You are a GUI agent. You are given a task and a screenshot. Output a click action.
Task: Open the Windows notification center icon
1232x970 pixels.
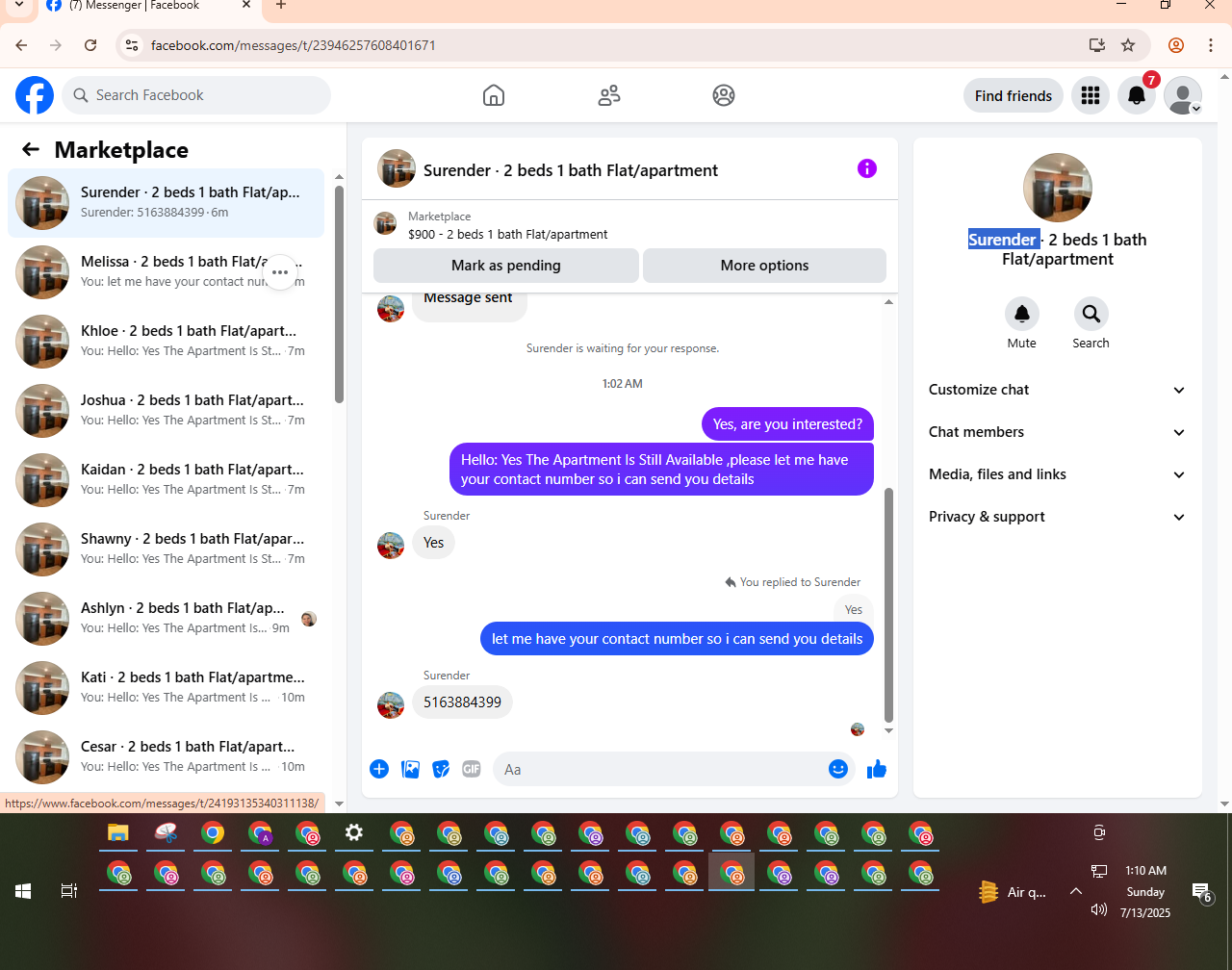pyautogui.click(x=1201, y=891)
